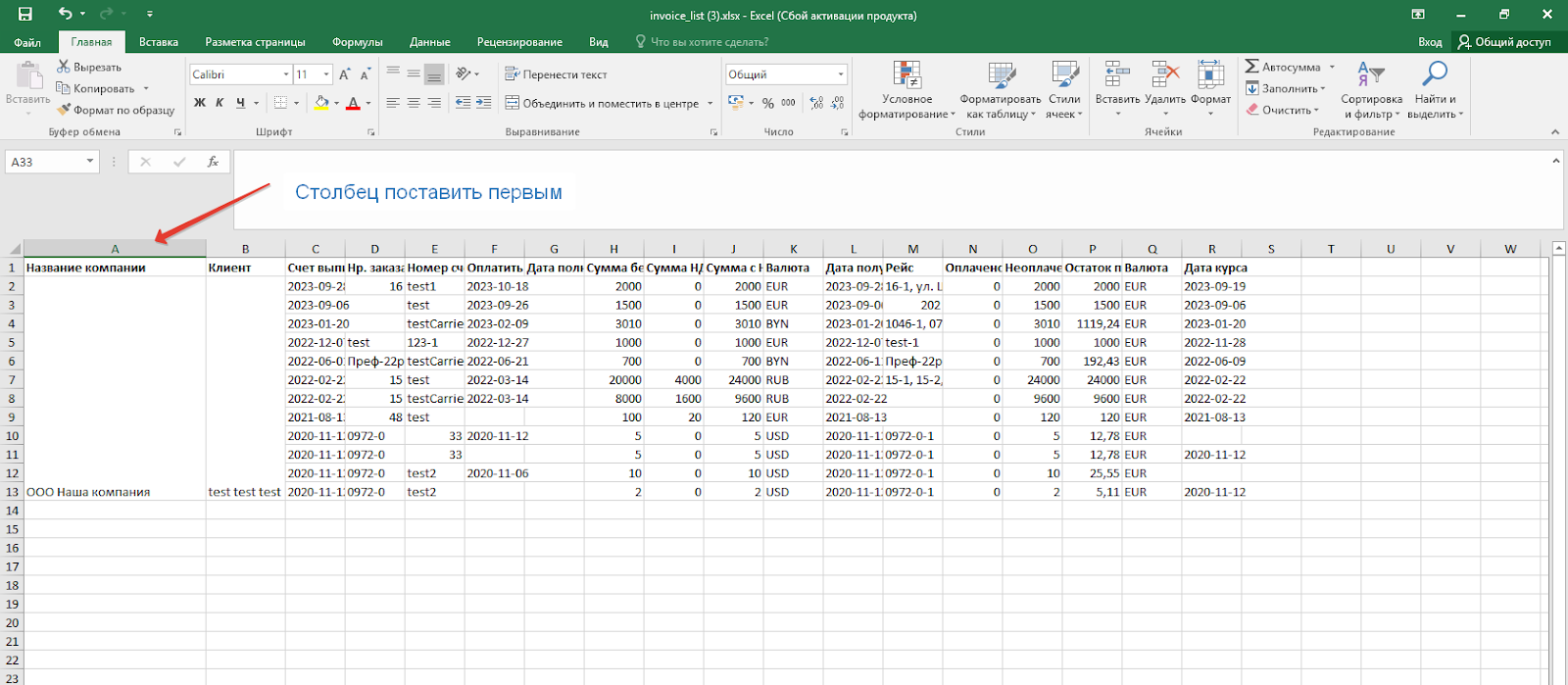Screen dimensions: 1568x685
Task: Switch to Вставка ribbon tab
Action: (x=159, y=42)
